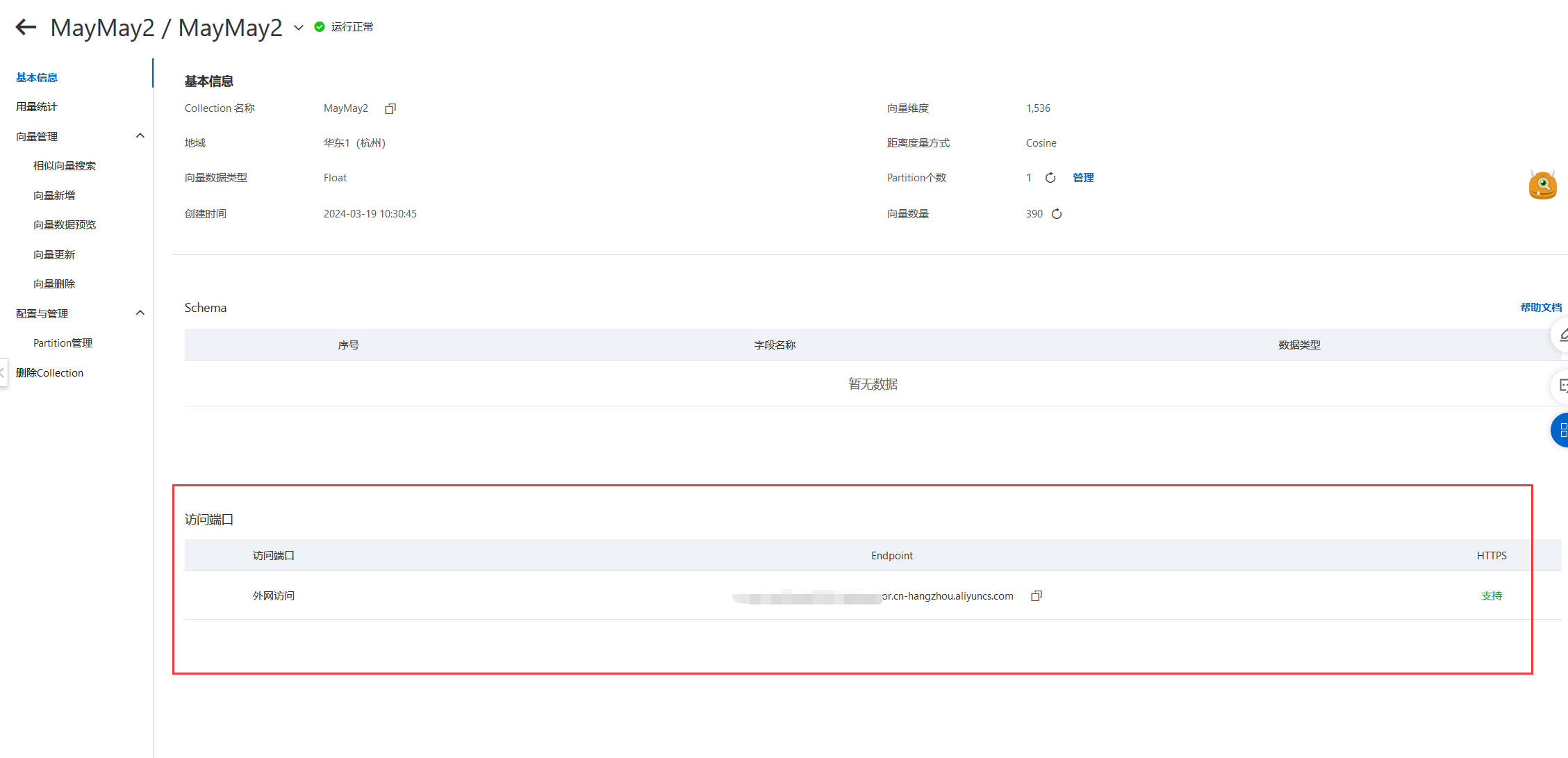This screenshot has width=1568, height=758.
Task: Copy the Endpoint address
Action: [1037, 596]
